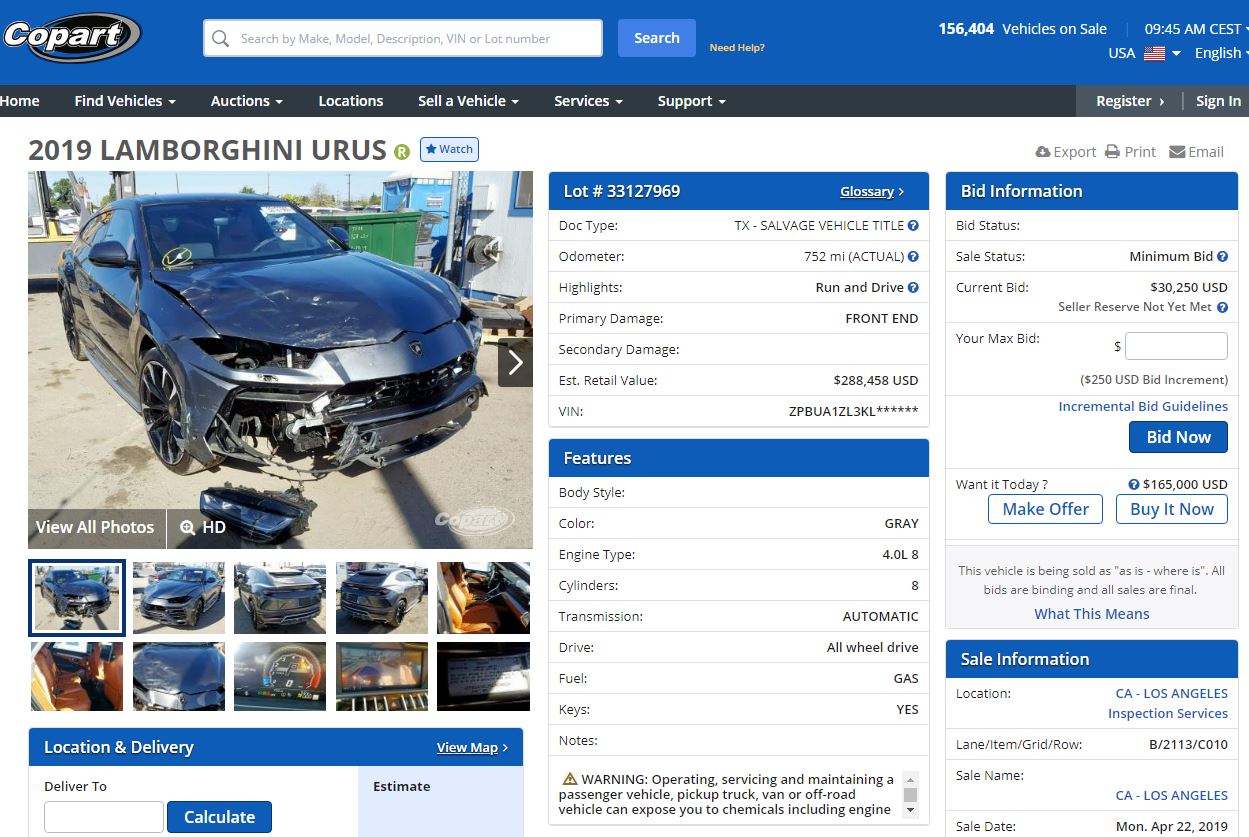Screen dimensions: 1249x837
Task: Open Incremental Bid Guidelines link
Action: click(1143, 406)
